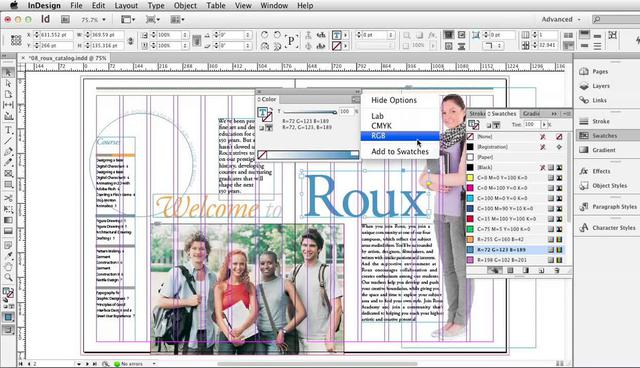Switch to the Stroke tab

click(477, 113)
